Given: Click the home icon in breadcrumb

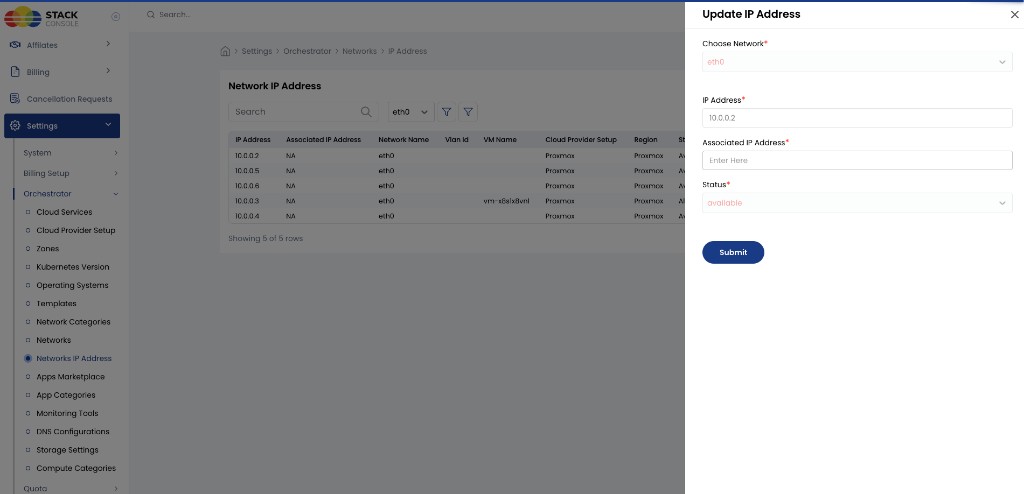Looking at the screenshot, I should click(x=225, y=51).
